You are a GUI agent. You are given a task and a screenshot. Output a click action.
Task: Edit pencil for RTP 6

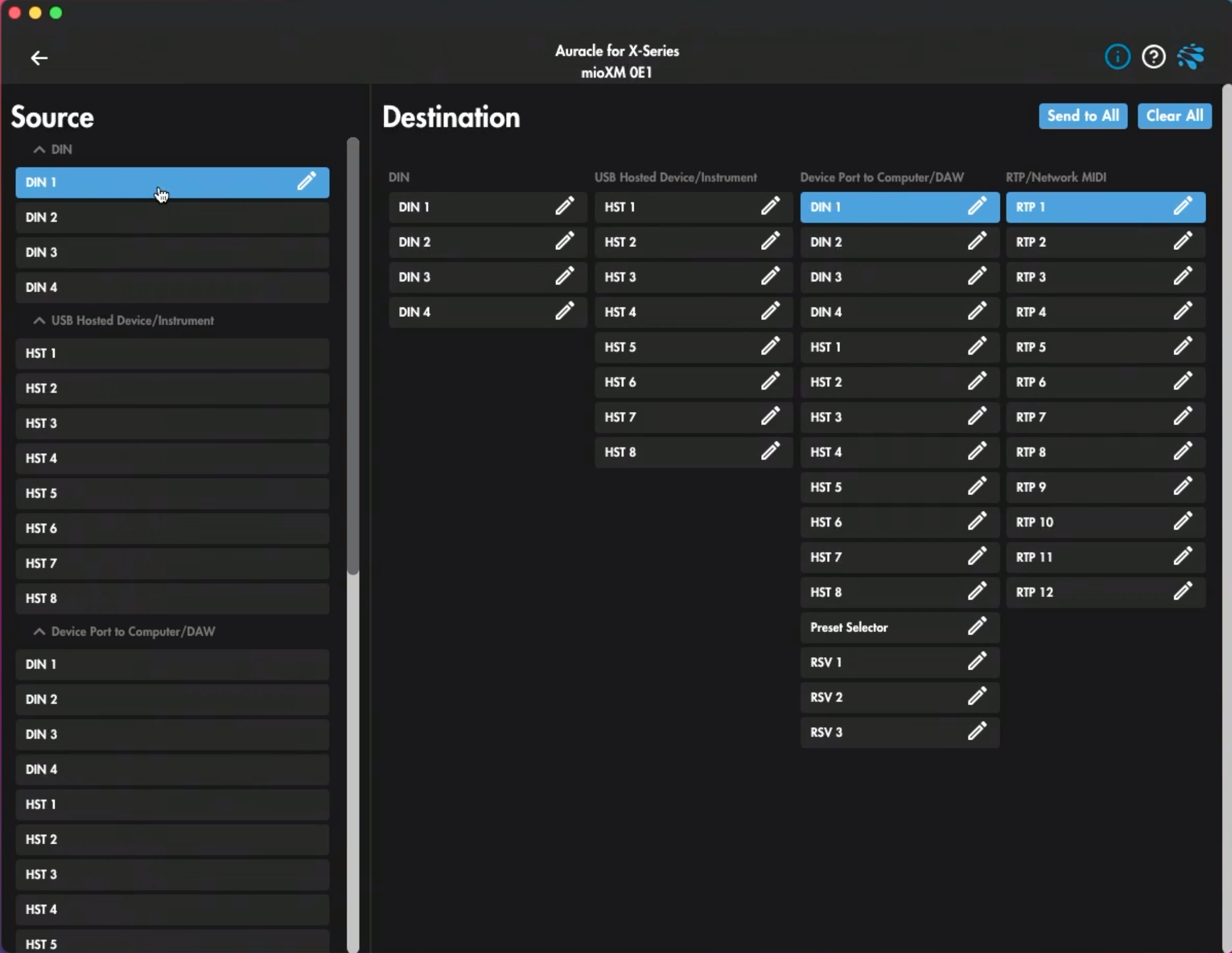[1182, 382]
